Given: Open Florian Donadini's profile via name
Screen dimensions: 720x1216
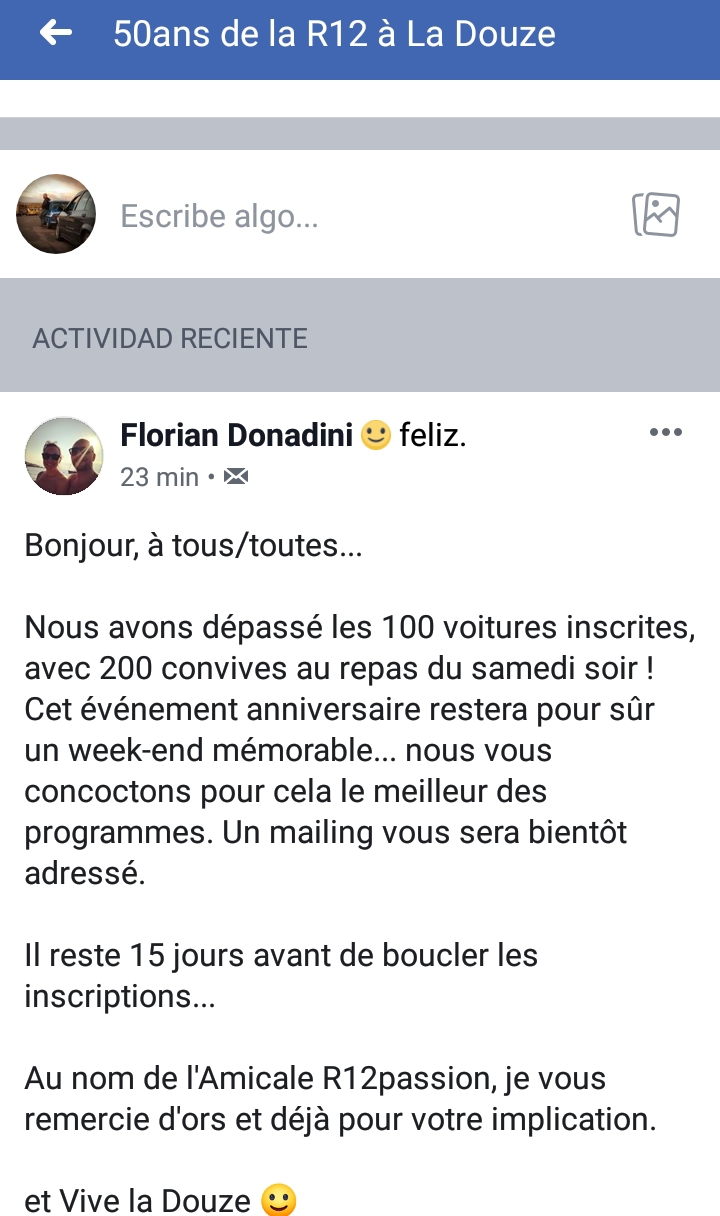Looking at the screenshot, I should pos(236,436).
